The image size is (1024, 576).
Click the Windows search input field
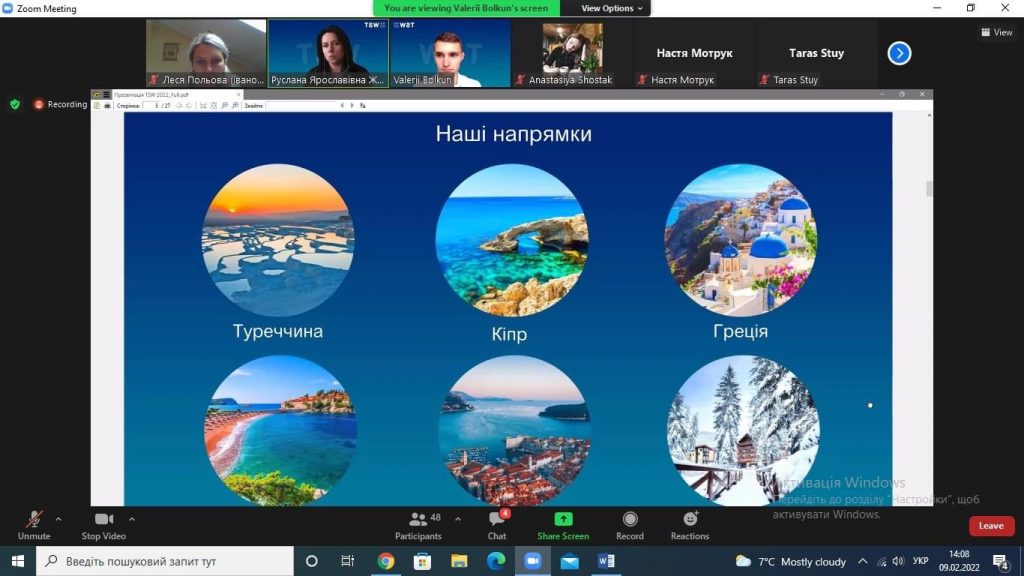pyautogui.click(x=165, y=561)
